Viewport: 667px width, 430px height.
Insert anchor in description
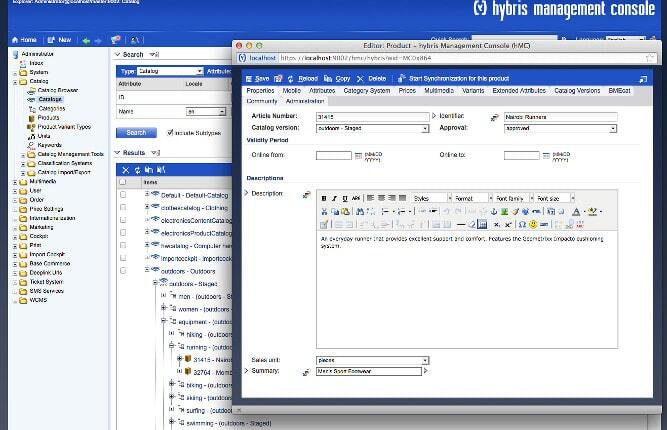point(493,211)
